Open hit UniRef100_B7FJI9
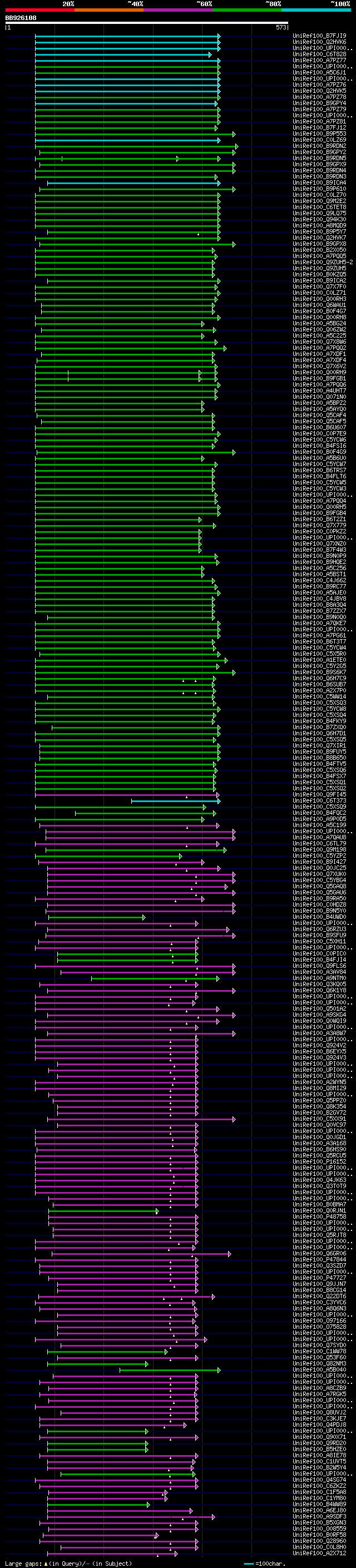Viewport: 356px width, 1568px height. point(319,36)
